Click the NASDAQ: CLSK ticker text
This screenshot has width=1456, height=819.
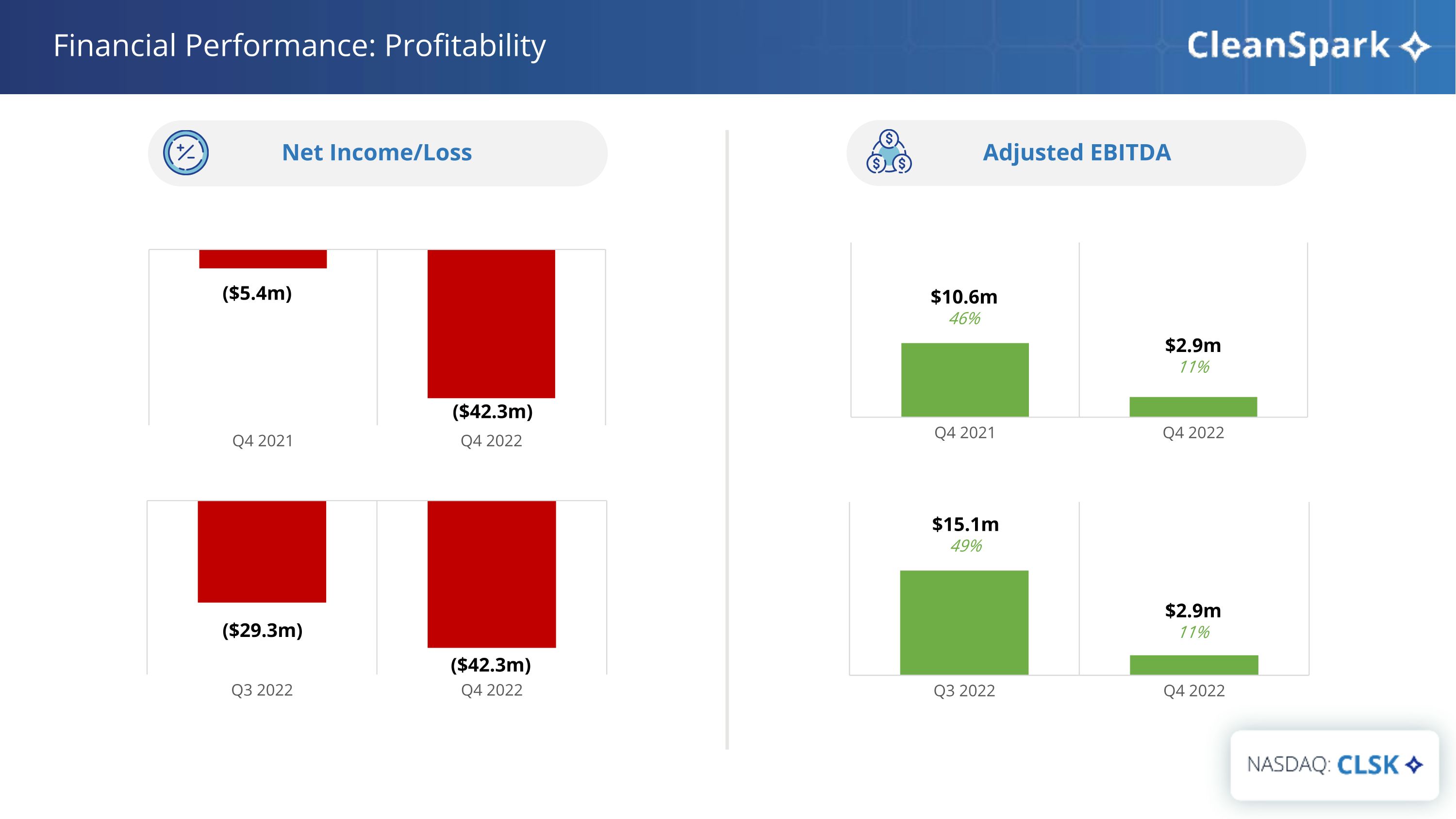tap(1323, 765)
